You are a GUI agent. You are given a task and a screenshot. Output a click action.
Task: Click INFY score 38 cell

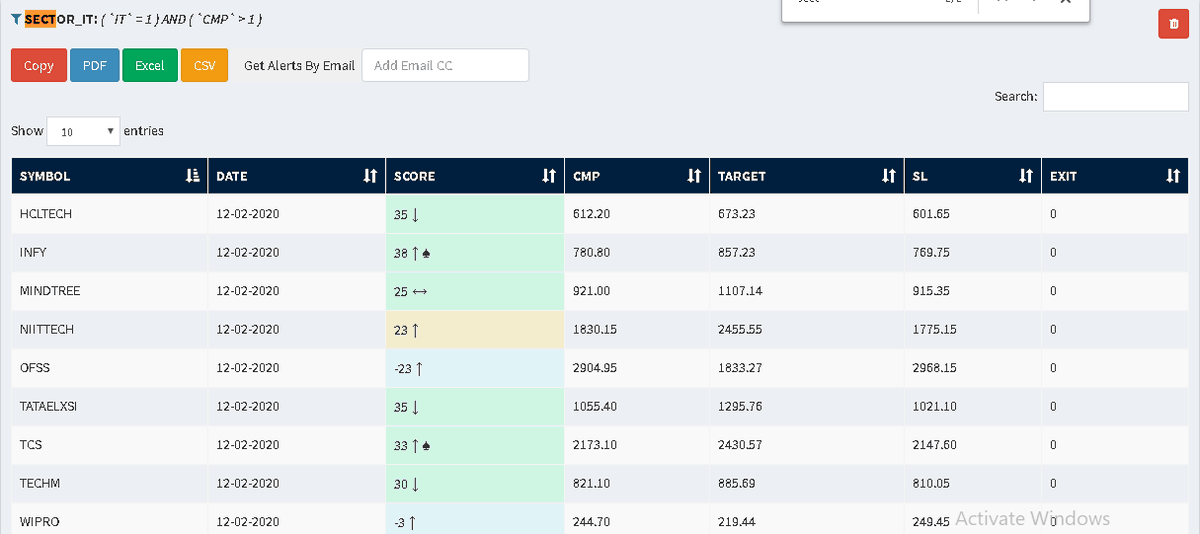(x=475, y=253)
